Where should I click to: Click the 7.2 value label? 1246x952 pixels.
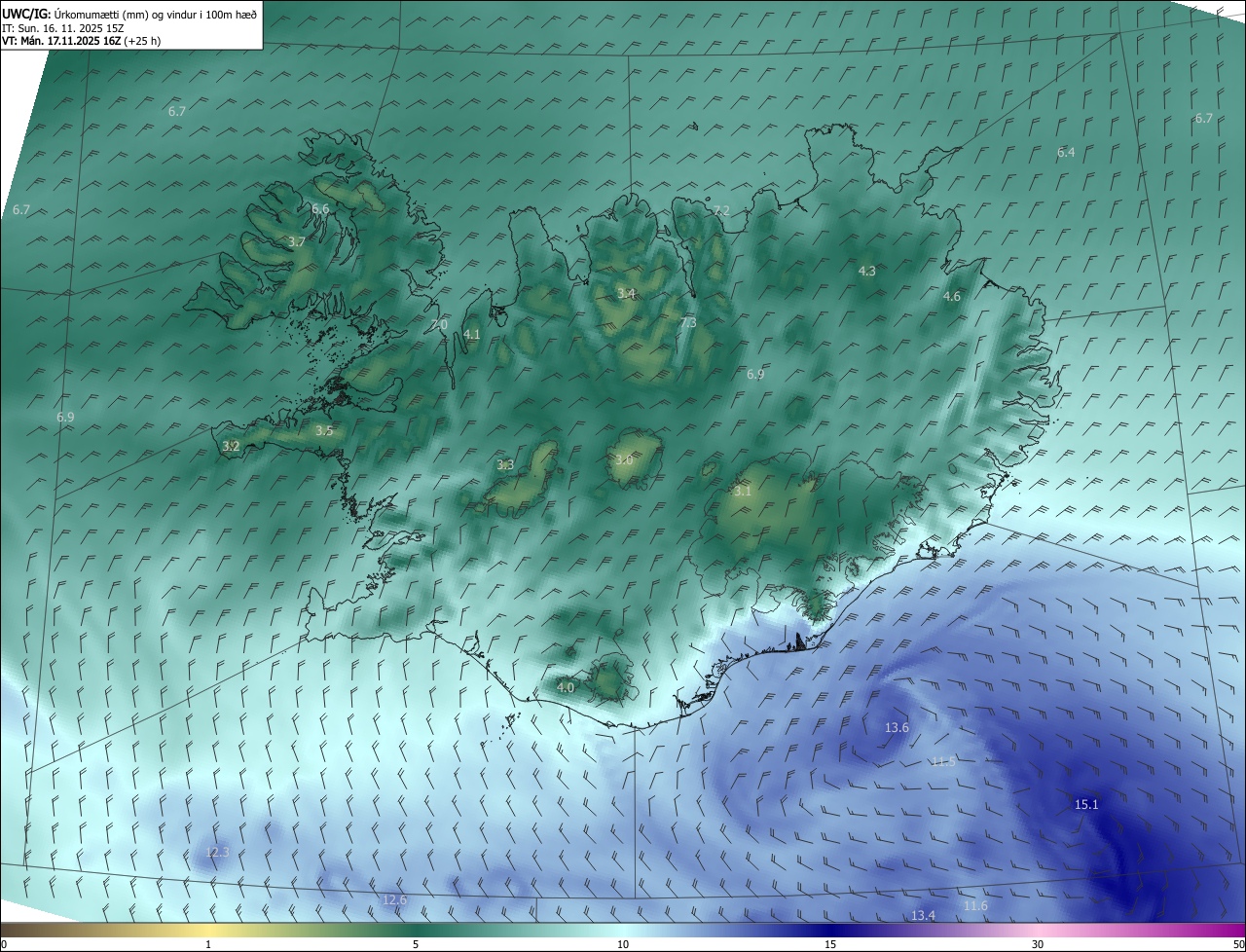click(x=721, y=210)
